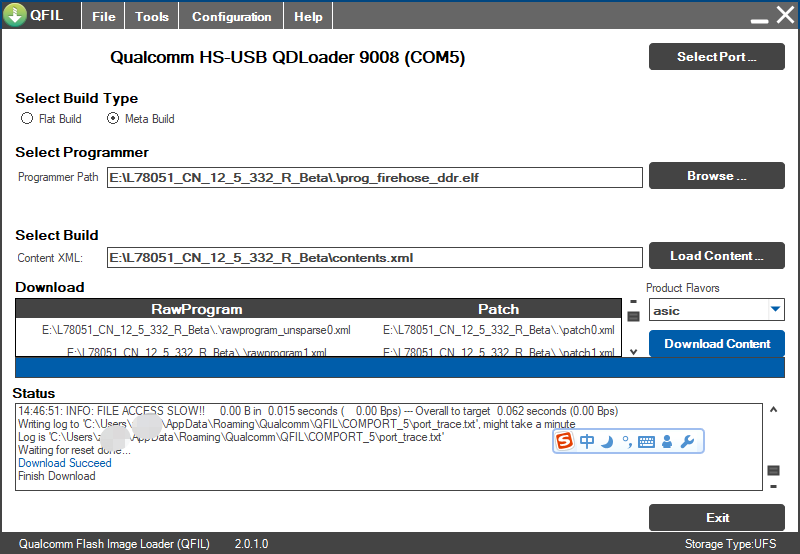Click the blue download progress bar
This screenshot has width=800, height=554.
coord(400,367)
